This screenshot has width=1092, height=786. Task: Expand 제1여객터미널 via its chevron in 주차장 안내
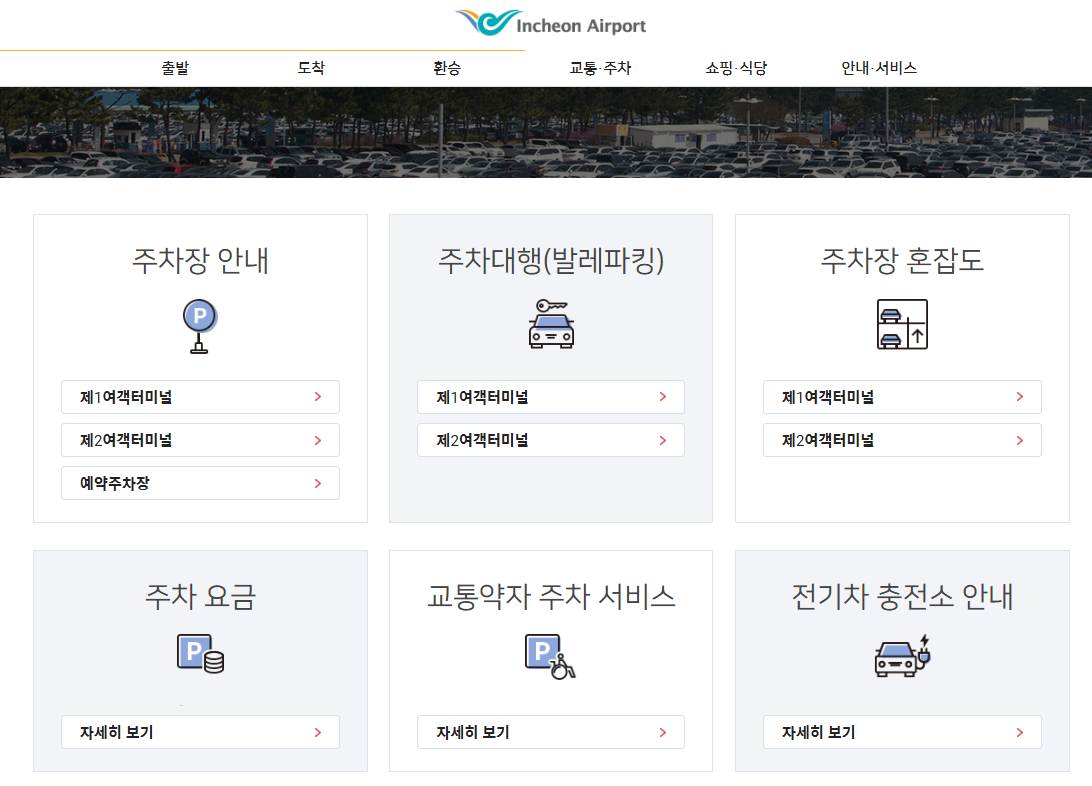click(320, 396)
